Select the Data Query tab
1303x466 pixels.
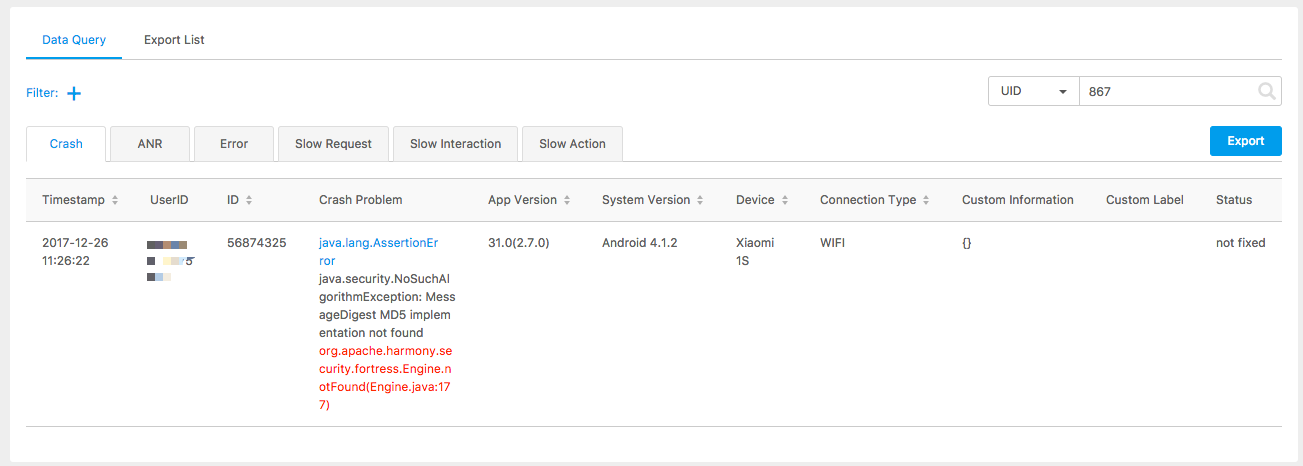coord(74,40)
